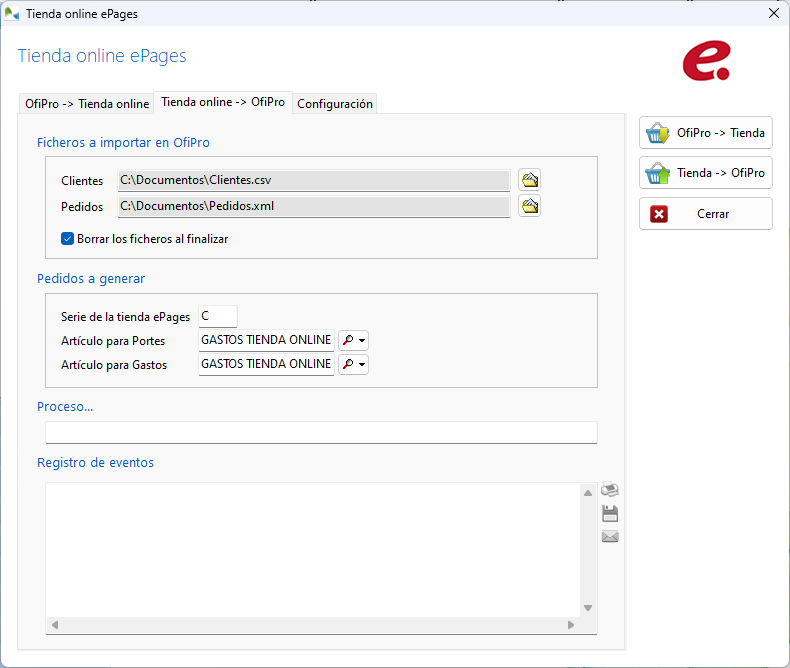Click the Artículo para Portes text field
The image size is (790, 668).
coord(266,340)
